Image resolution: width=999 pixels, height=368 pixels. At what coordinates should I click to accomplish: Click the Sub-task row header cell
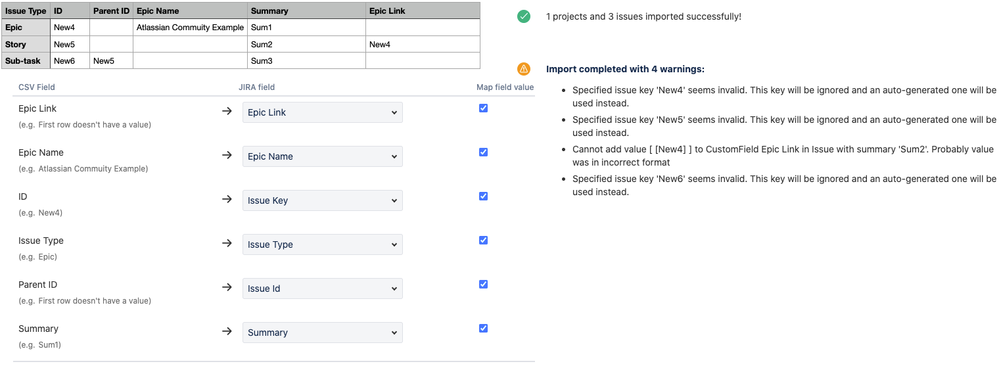pyautogui.click(x=25, y=60)
